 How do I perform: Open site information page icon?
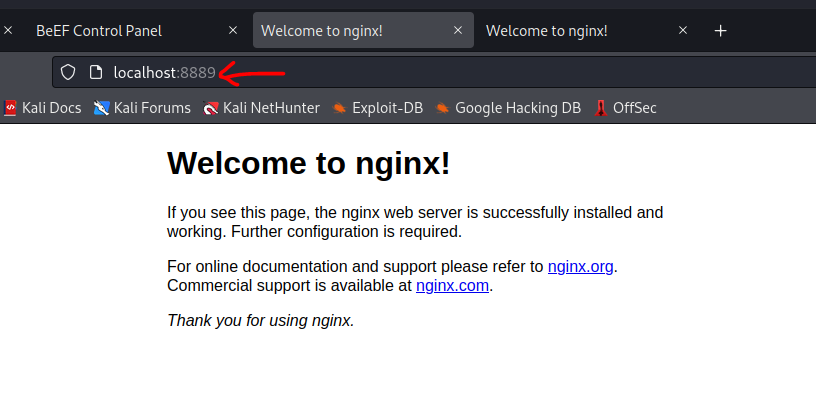[95, 72]
